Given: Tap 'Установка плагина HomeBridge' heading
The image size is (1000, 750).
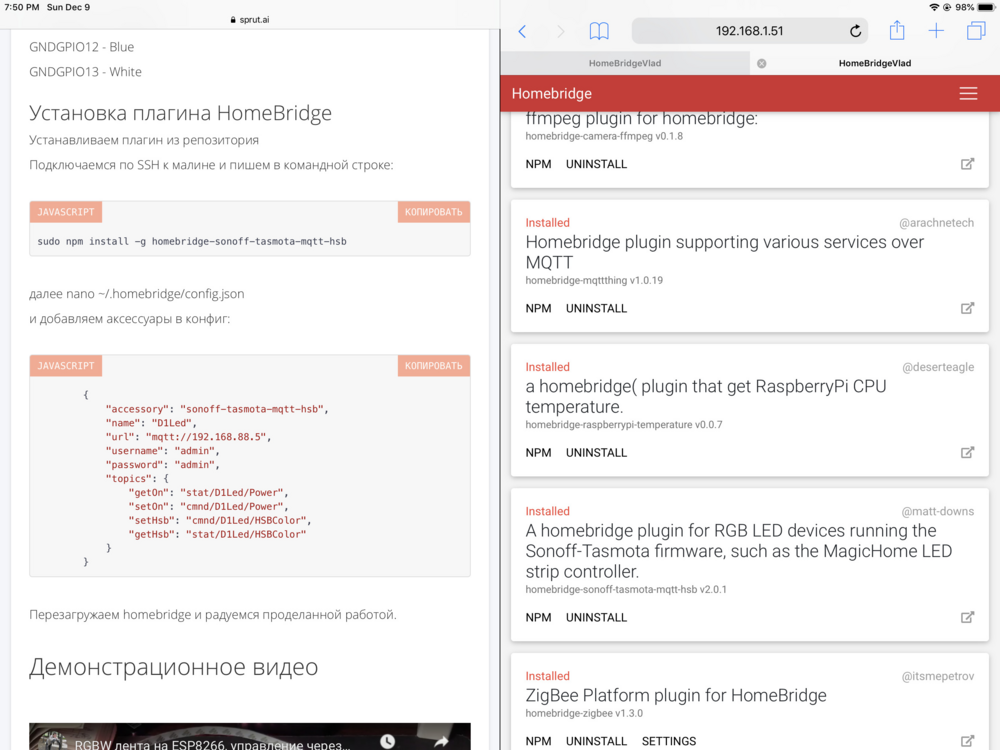Looking at the screenshot, I should pyautogui.click(x=180, y=113).
